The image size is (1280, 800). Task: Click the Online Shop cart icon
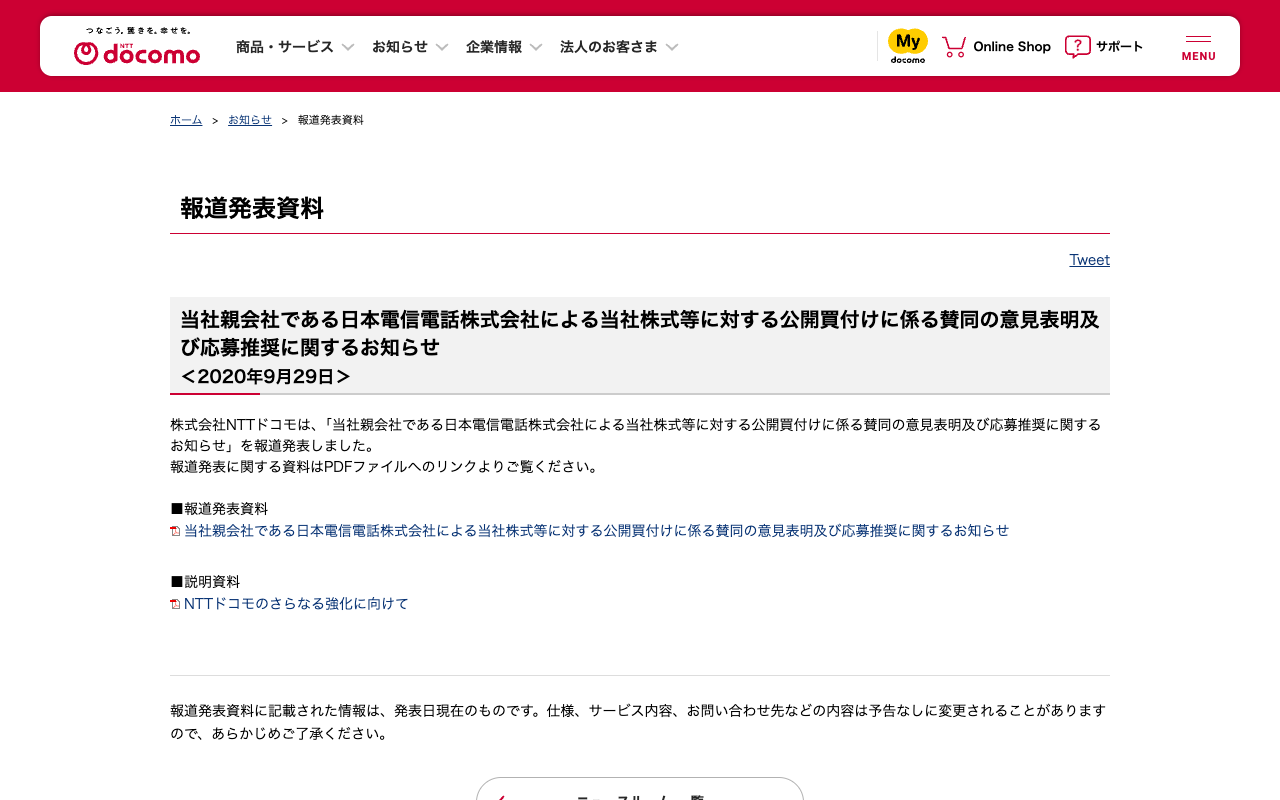954,46
